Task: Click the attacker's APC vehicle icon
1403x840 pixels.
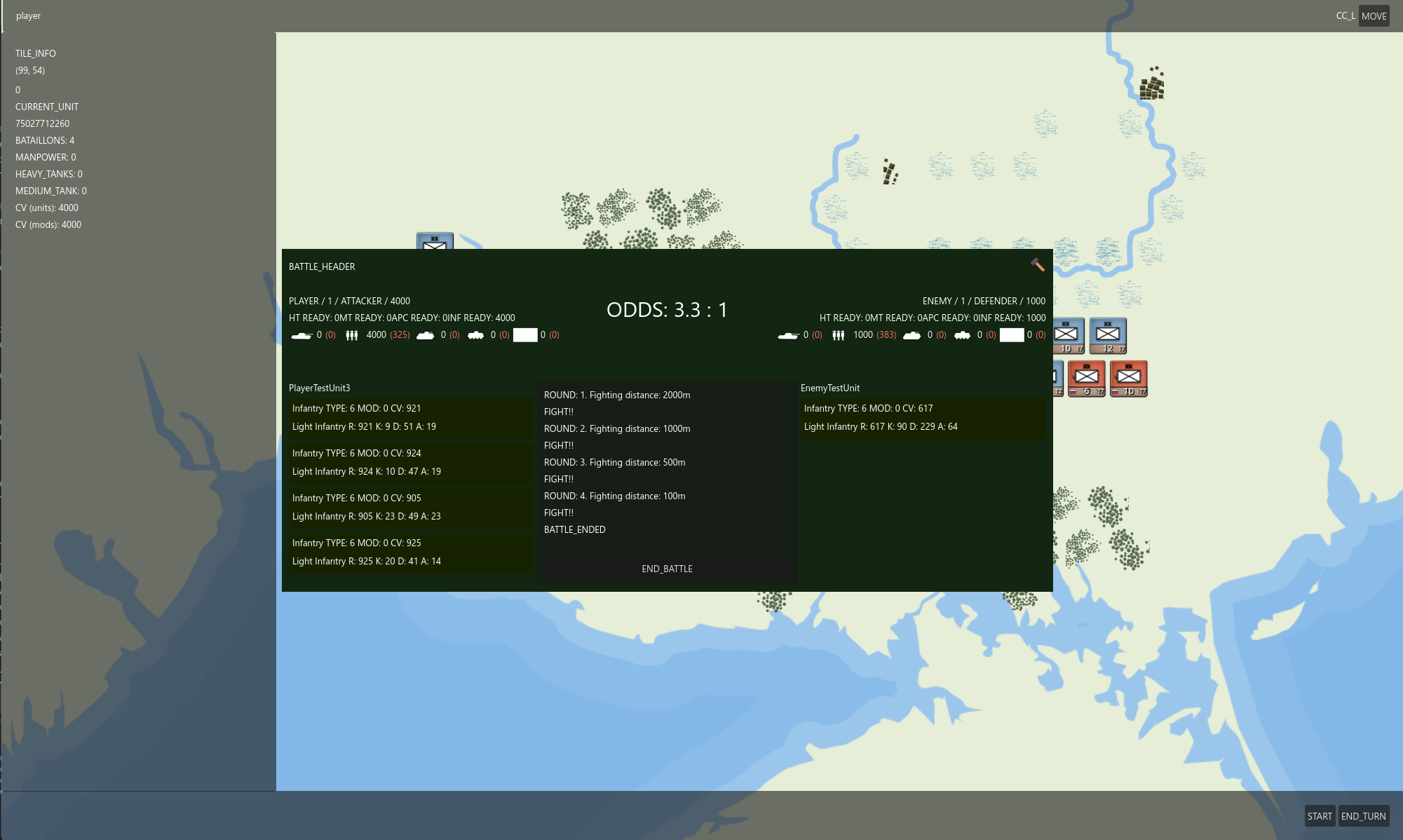Action: tap(475, 335)
